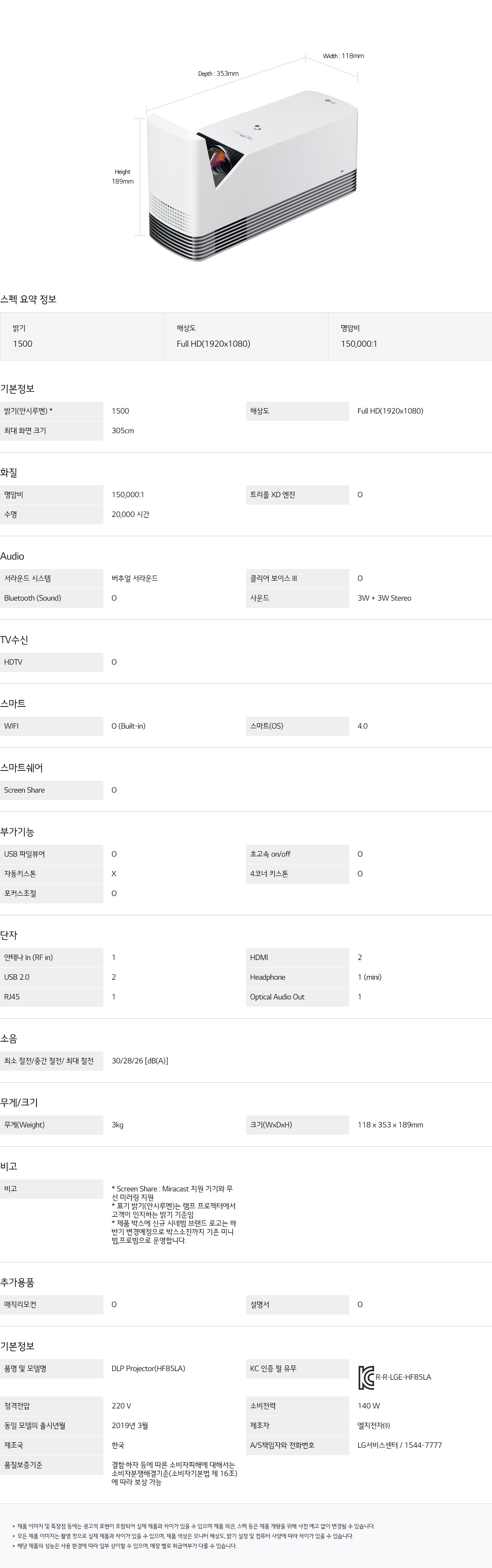
Task: Click the KC certification mark icon
Action: click(x=365, y=1378)
